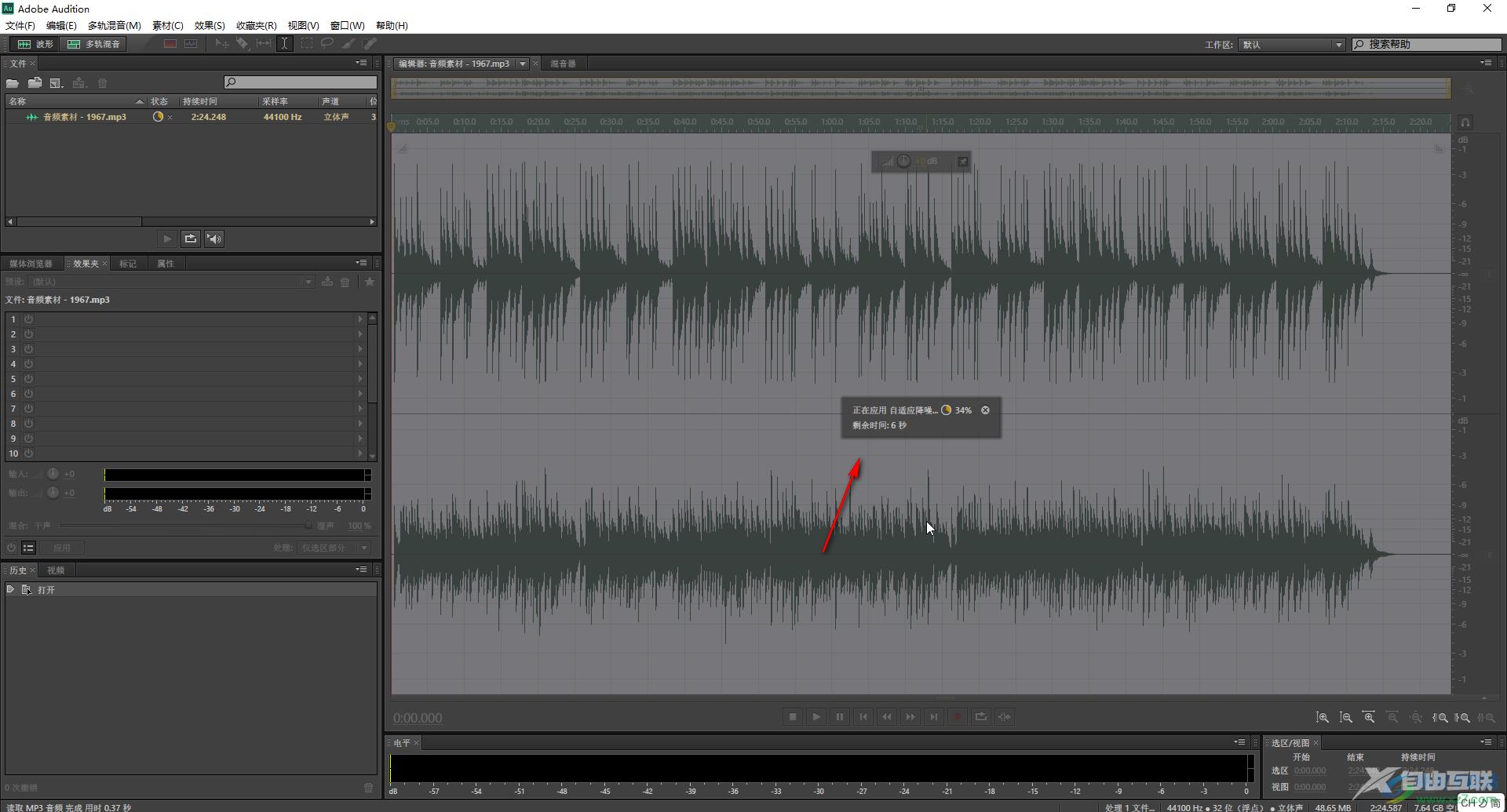
Task: Select file 音频素材 - 1967.mp3 row
Action: coord(192,117)
